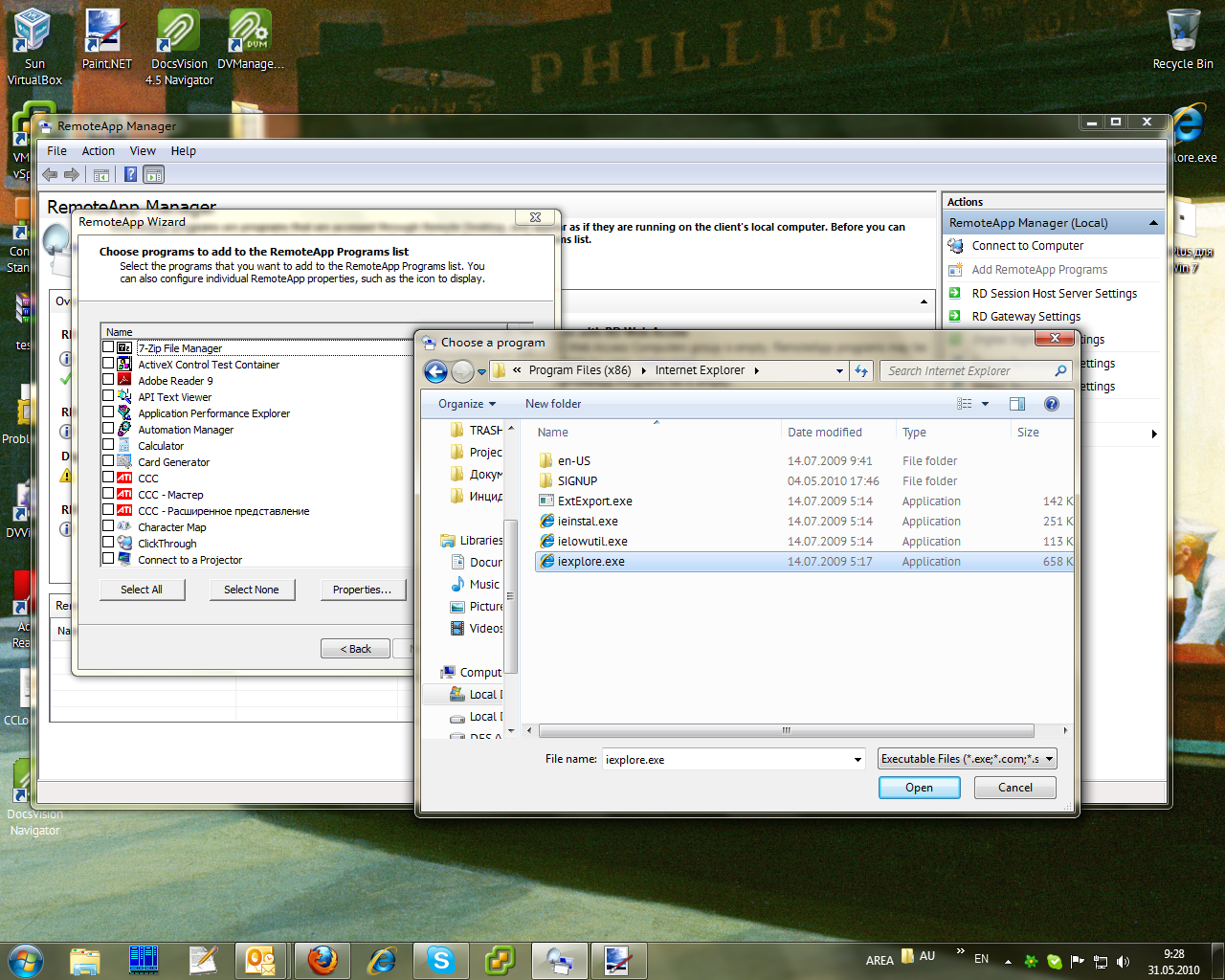The image size is (1225, 980).
Task: Open Paint.NET desktop shortcut
Action: 106,39
